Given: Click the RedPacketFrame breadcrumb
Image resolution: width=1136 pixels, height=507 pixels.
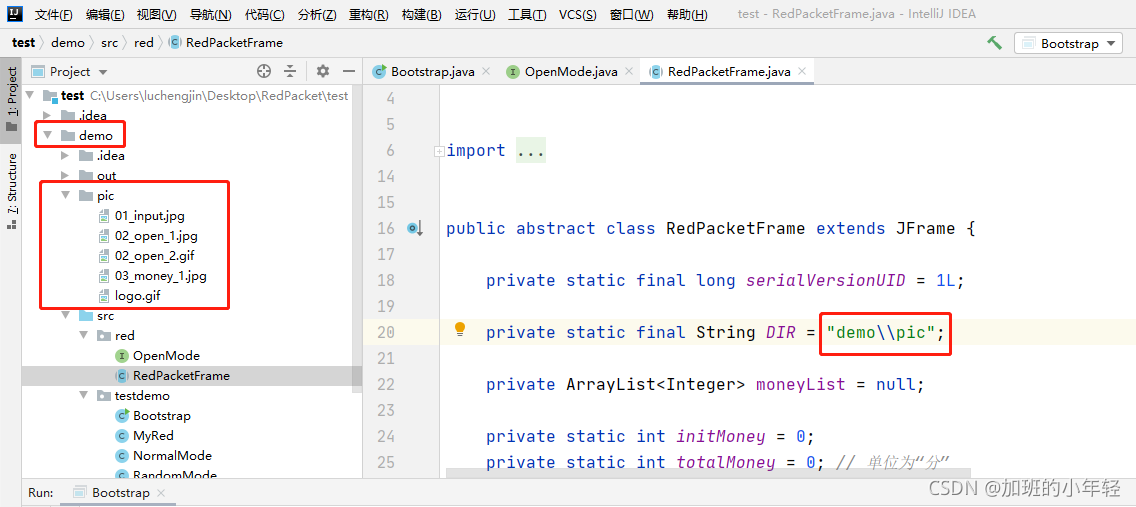Looking at the screenshot, I should point(226,43).
